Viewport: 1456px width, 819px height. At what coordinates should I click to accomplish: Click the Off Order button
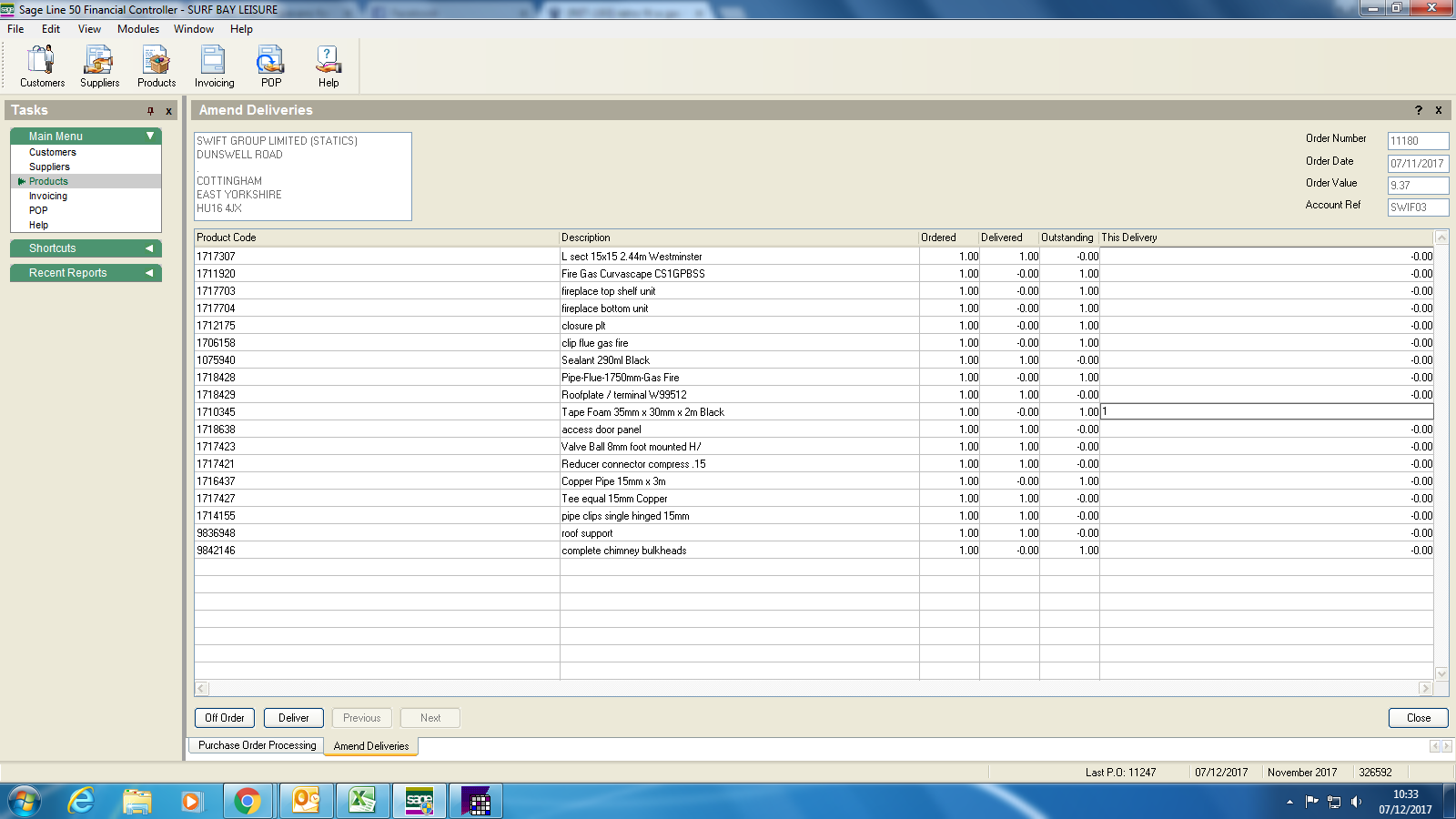[225, 718]
